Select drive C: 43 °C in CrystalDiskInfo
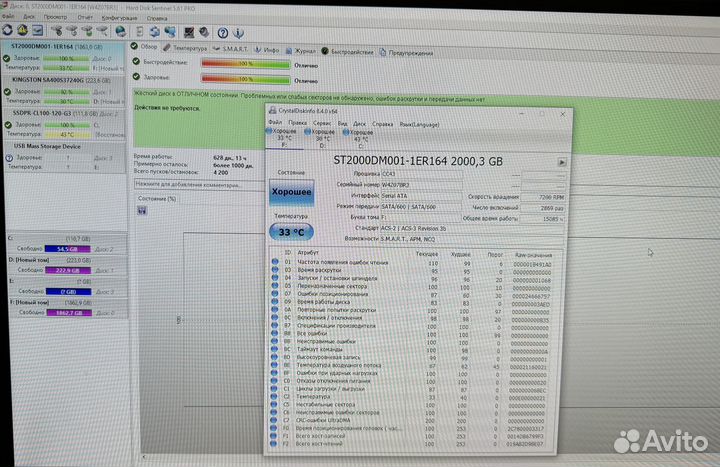The height and width of the screenshot is (467, 720). click(x=360, y=139)
